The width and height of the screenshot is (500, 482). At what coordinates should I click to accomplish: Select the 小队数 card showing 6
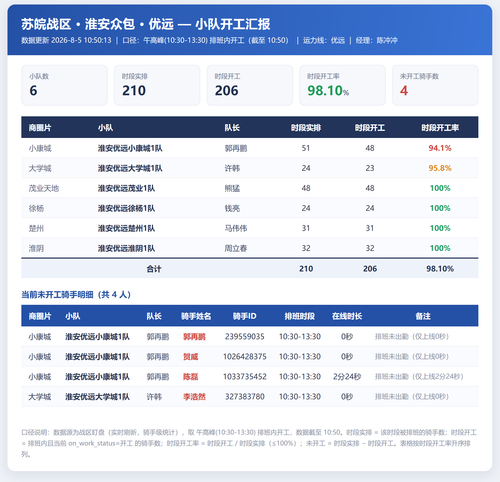point(64,85)
